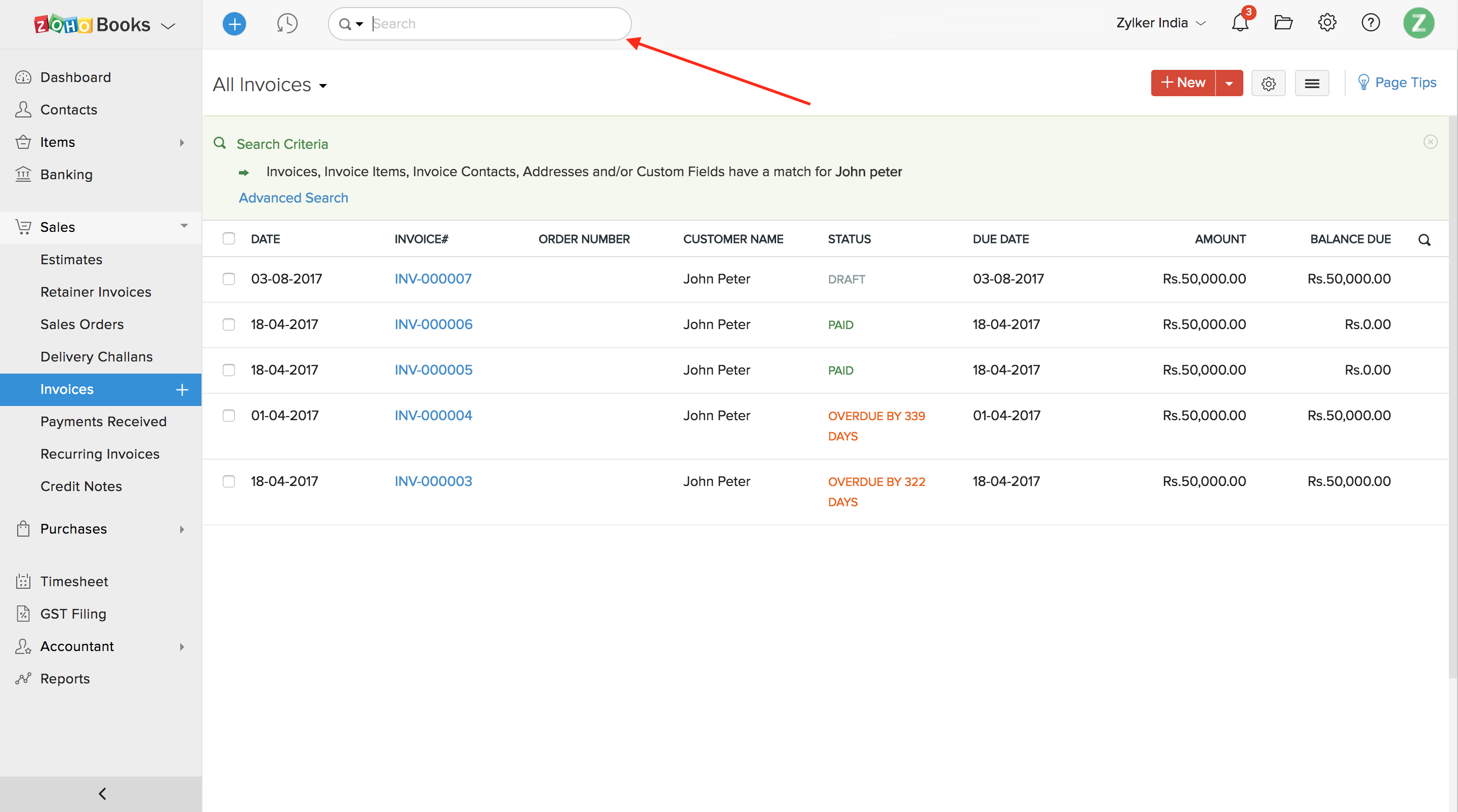
Task: Open the documents folder icon
Action: (x=1283, y=23)
